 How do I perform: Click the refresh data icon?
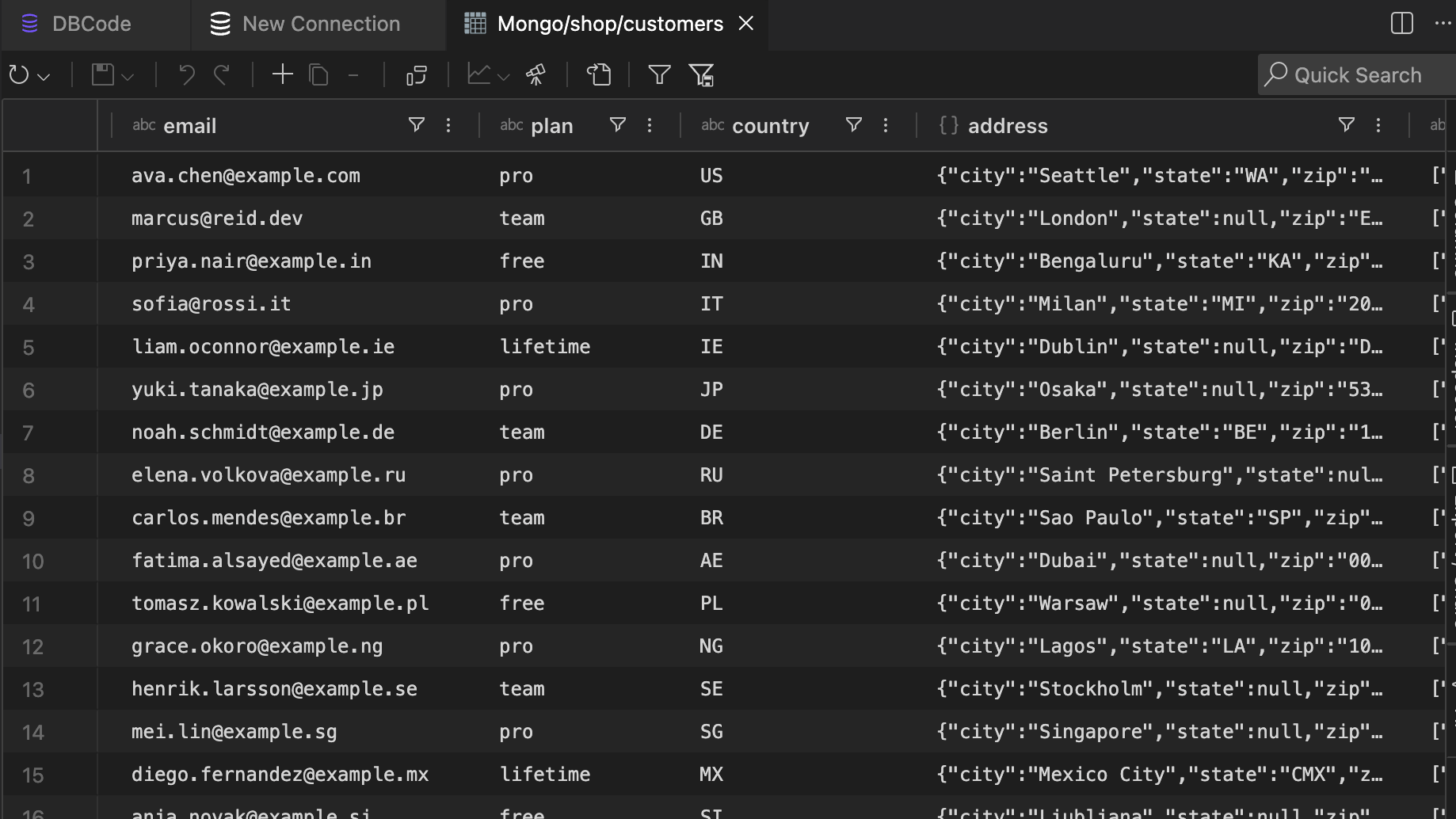click(x=18, y=75)
